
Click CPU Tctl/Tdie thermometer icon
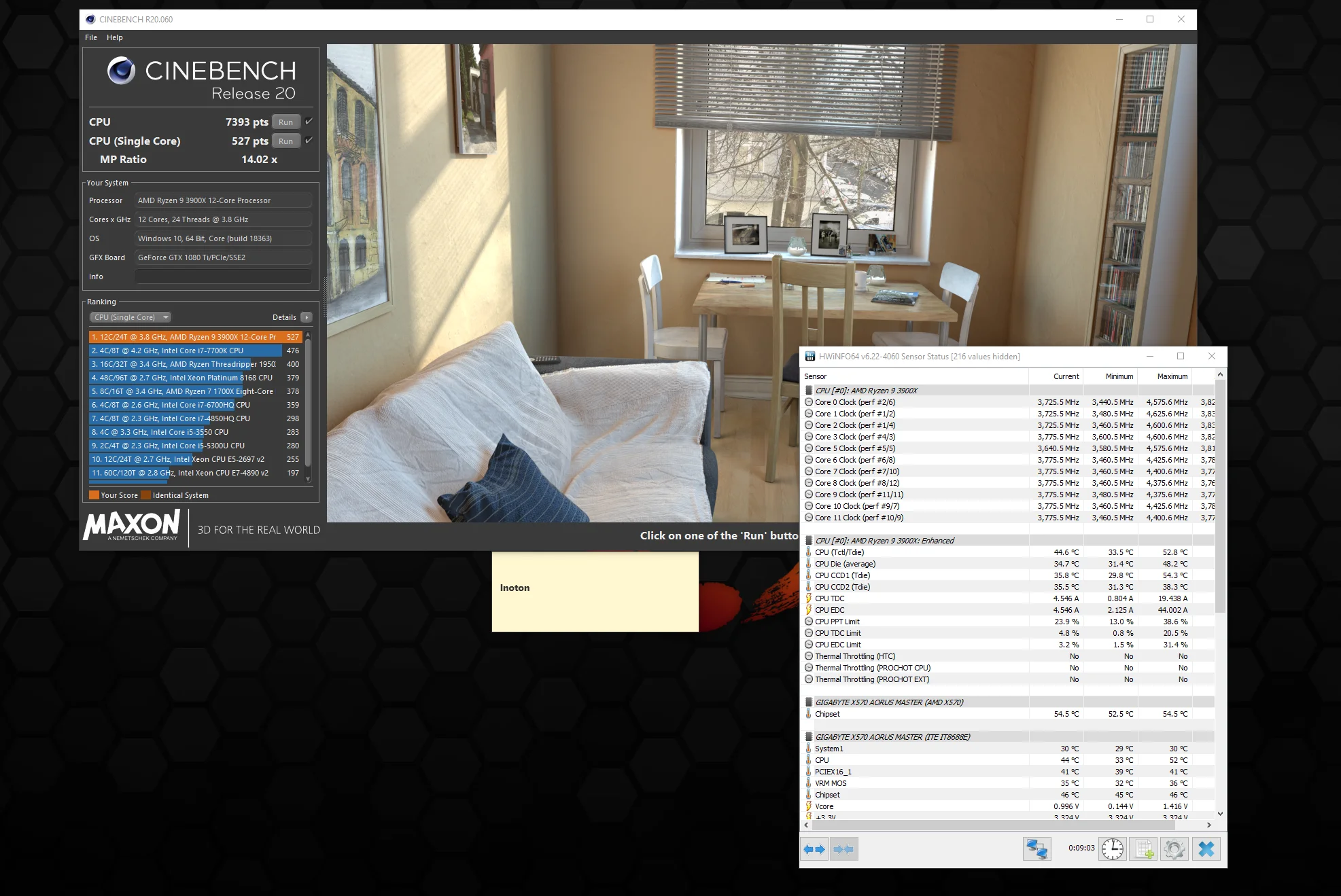coord(808,552)
